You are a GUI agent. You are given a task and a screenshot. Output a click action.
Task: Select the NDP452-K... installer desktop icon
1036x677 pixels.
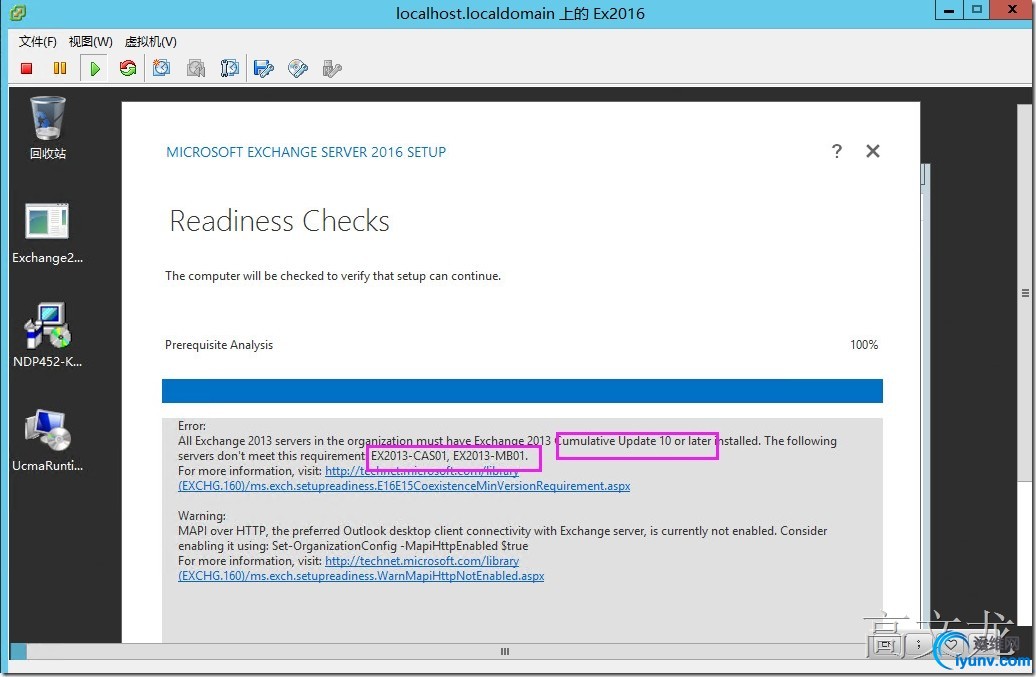click(x=48, y=336)
